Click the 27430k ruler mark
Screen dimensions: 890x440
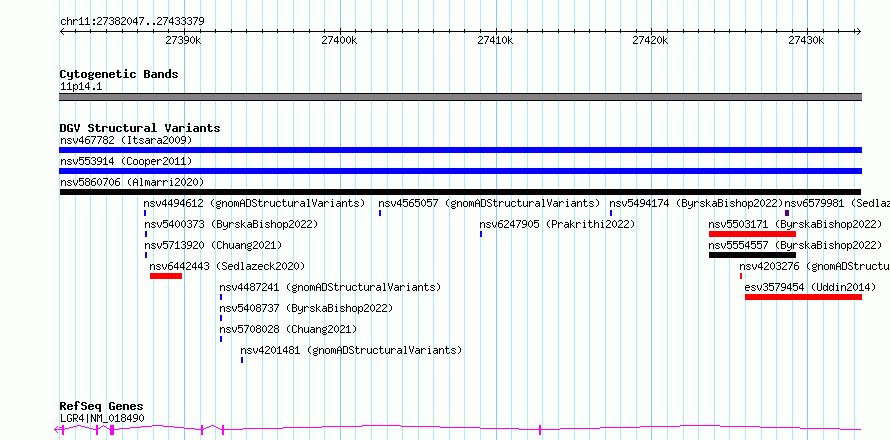(806, 40)
